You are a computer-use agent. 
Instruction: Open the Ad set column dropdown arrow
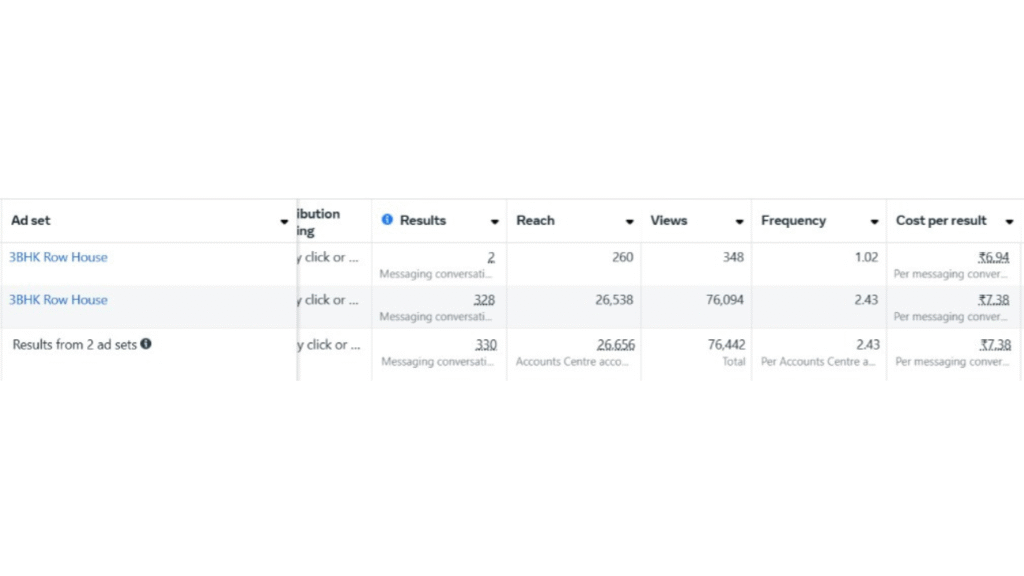[x=284, y=222]
